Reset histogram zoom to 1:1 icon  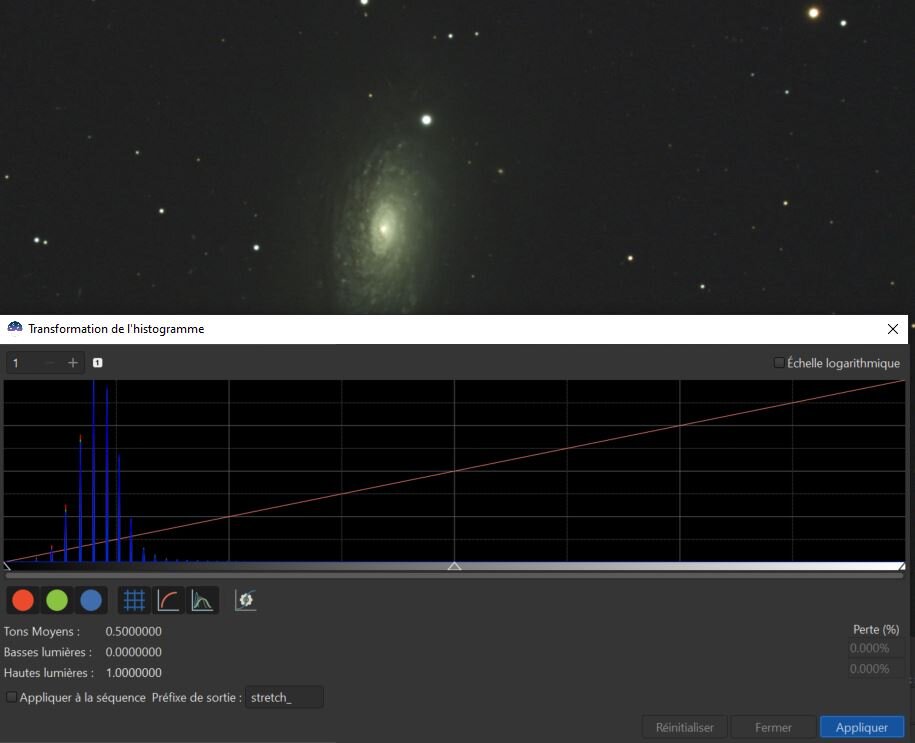pos(97,362)
